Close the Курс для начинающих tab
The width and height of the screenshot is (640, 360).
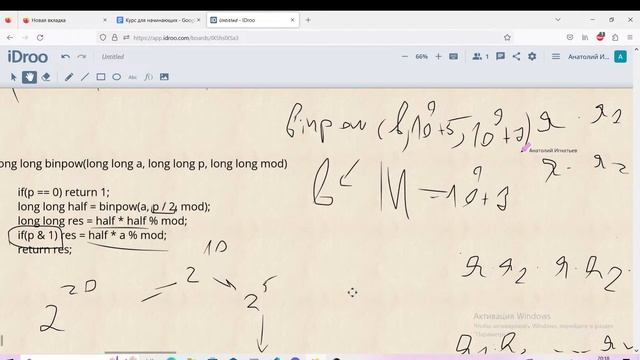tap(199, 20)
